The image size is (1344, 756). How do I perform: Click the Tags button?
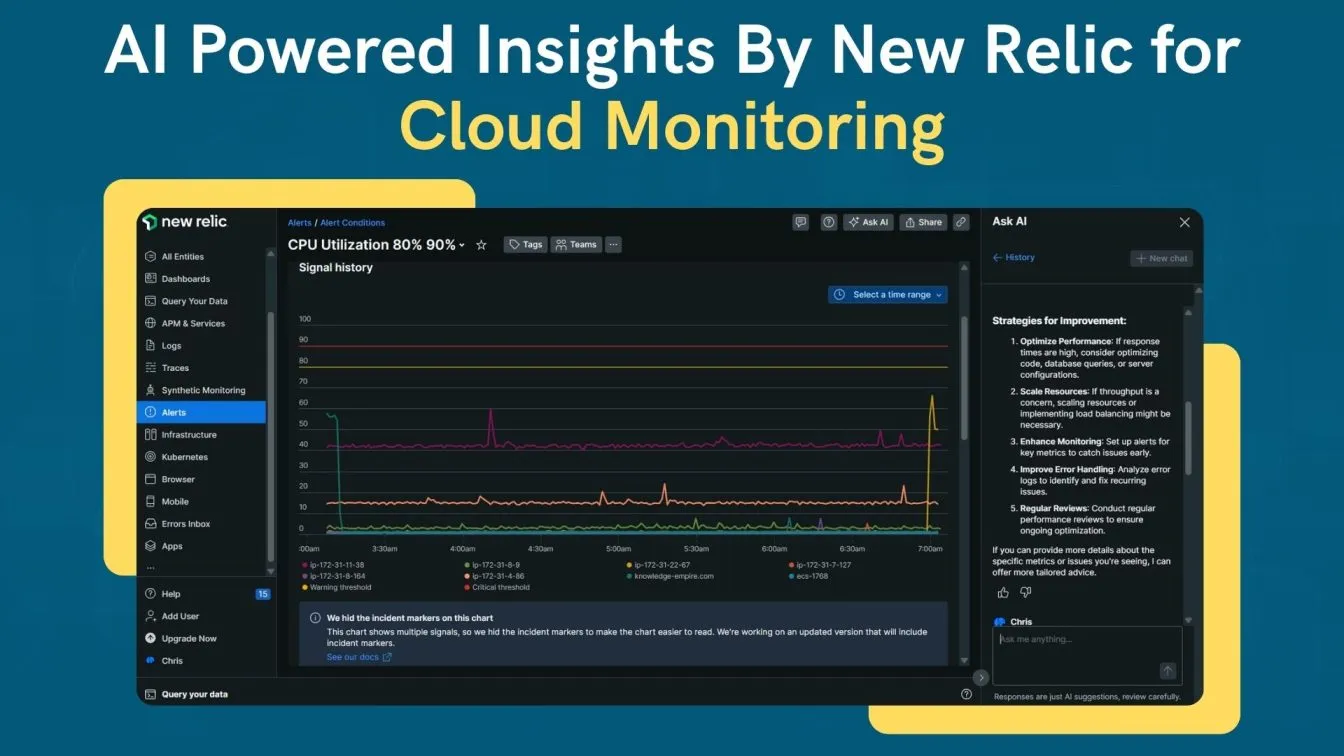click(x=525, y=245)
